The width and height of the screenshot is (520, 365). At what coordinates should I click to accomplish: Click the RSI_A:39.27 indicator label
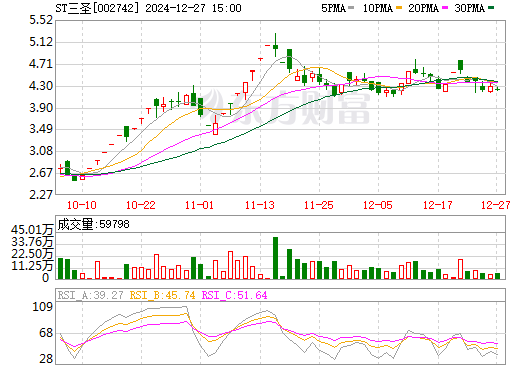click(x=90, y=295)
